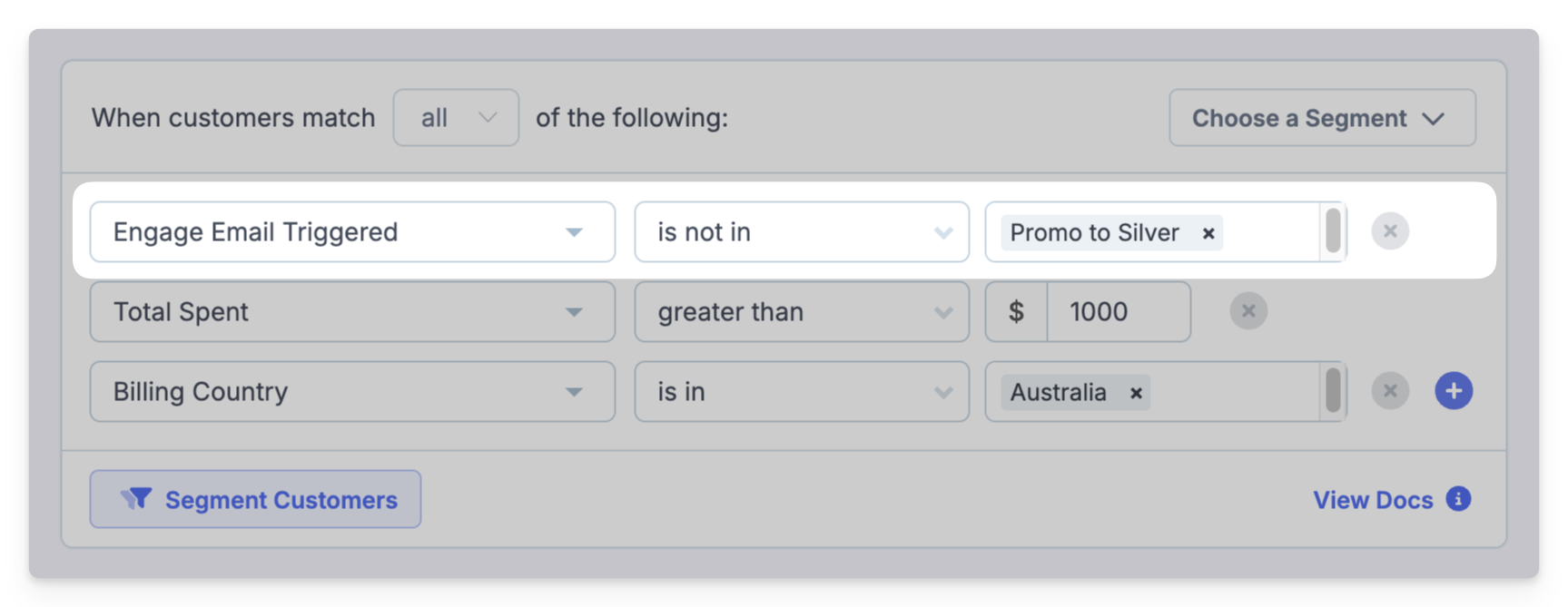The image size is (1568, 607).
Task: Click the info icon beside View Docs
Action: (1458, 499)
